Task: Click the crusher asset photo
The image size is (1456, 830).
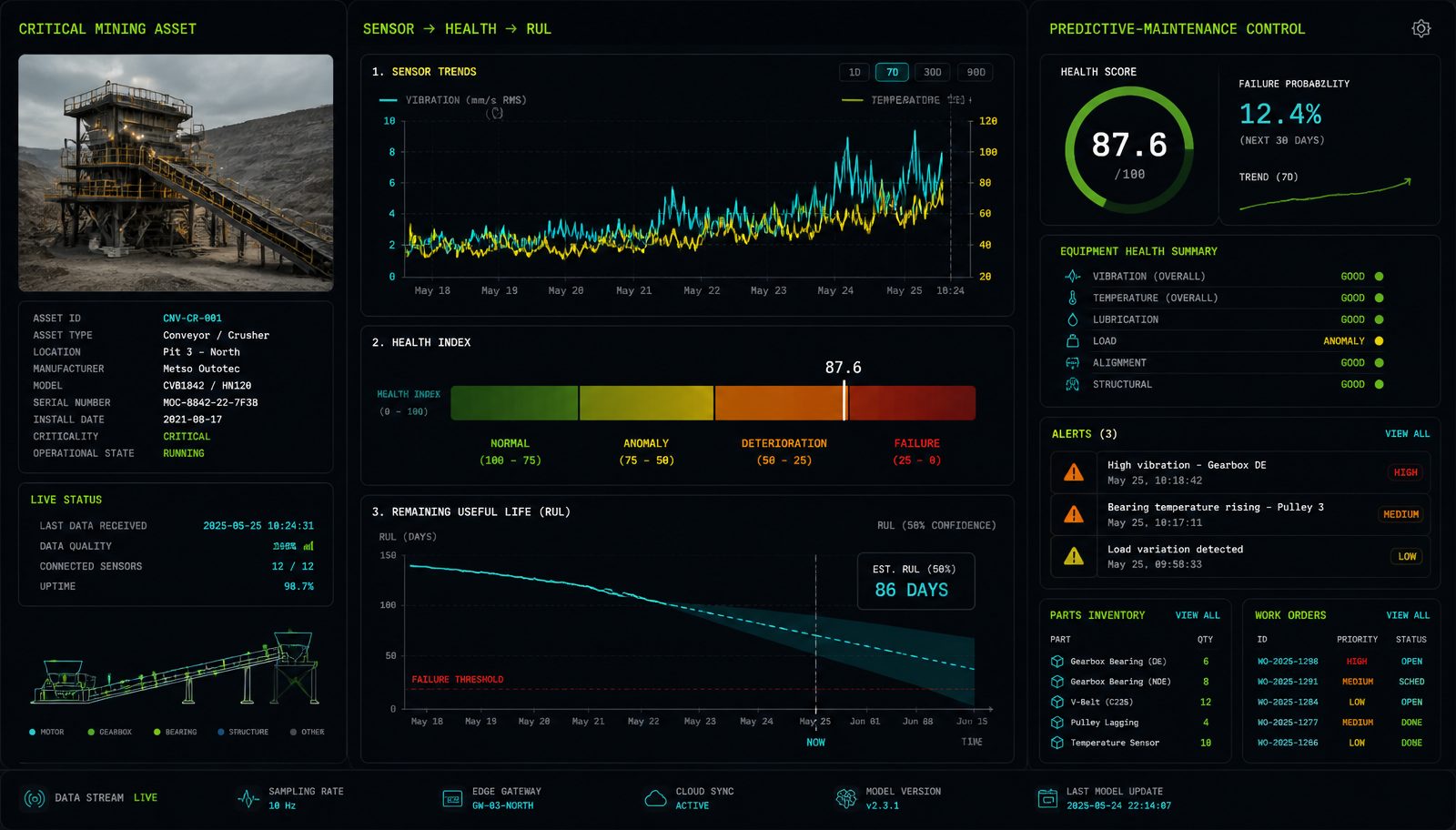Action: pos(176,173)
